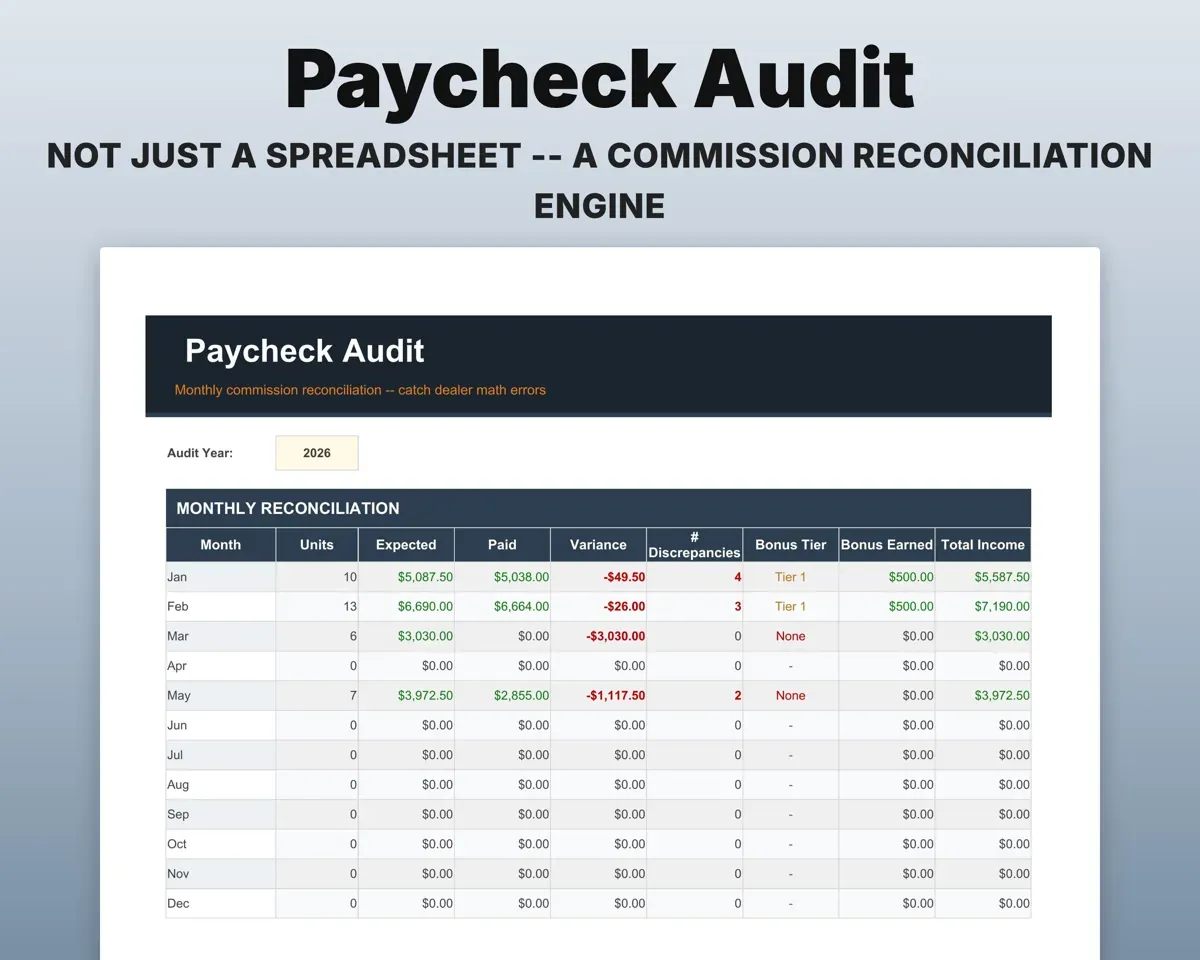The width and height of the screenshot is (1200, 960).
Task: Click May Bonus Tier 'None' cell
Action: point(791,695)
